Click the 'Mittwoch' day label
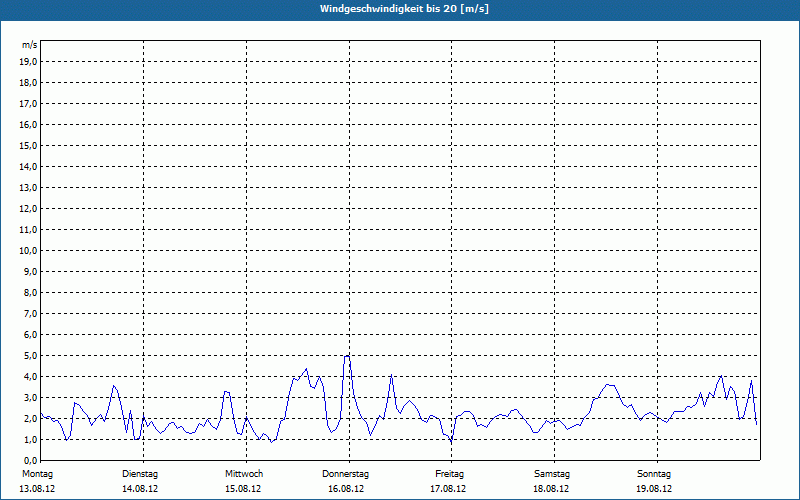Screen dimensions: 800x500 pyautogui.click(x=244, y=474)
